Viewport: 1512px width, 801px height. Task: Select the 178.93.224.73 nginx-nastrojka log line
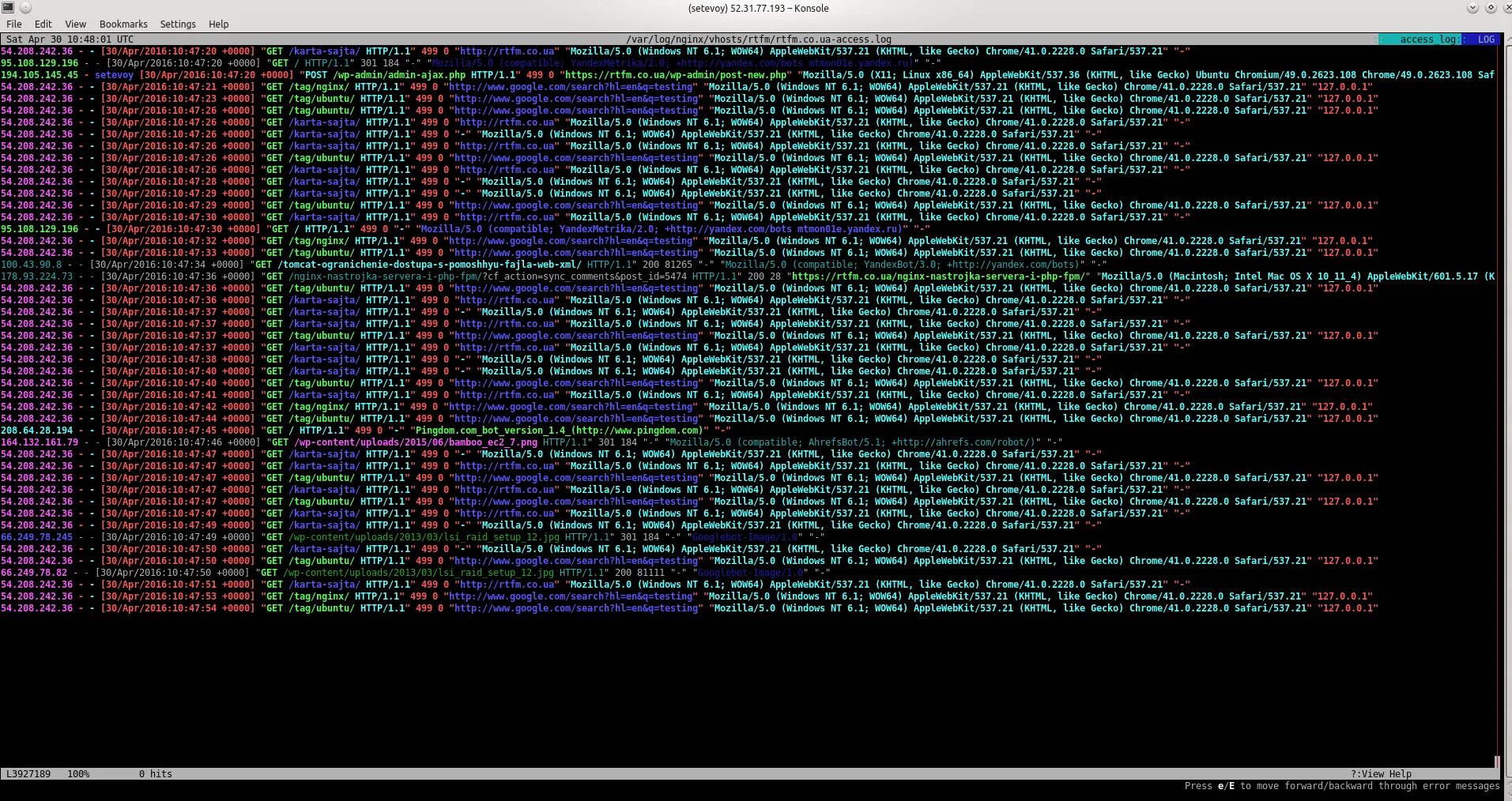coord(748,276)
